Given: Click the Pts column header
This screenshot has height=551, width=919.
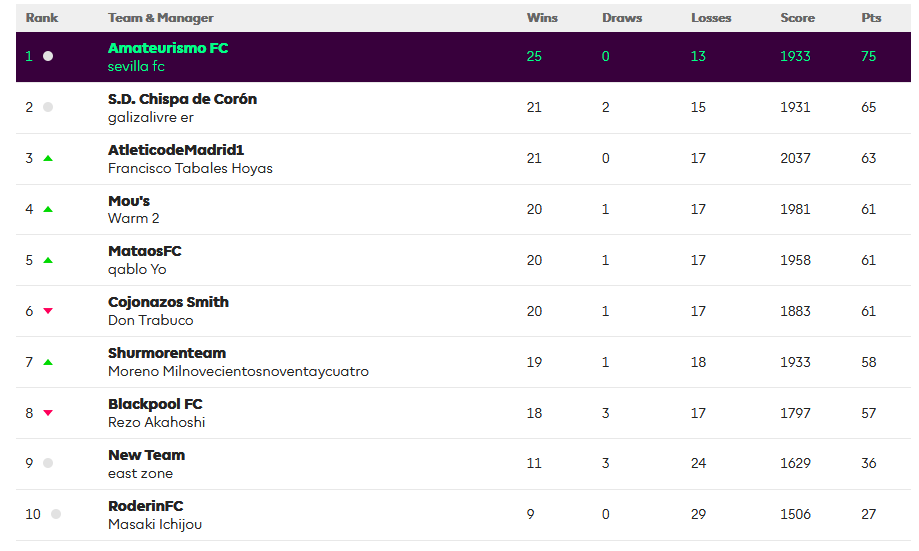Looking at the screenshot, I should (871, 18).
